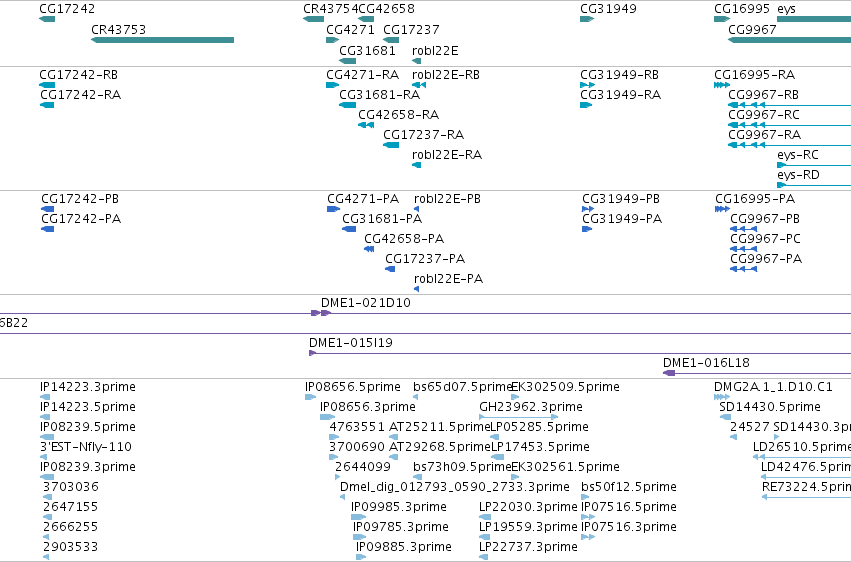
Task: Select transcript CG31681-RA
Action: click(x=379, y=95)
